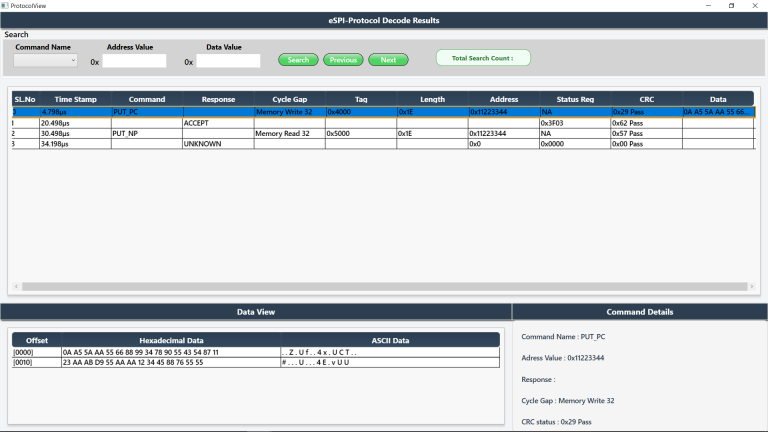Minimize the ProtocolView window

tap(708, 5)
